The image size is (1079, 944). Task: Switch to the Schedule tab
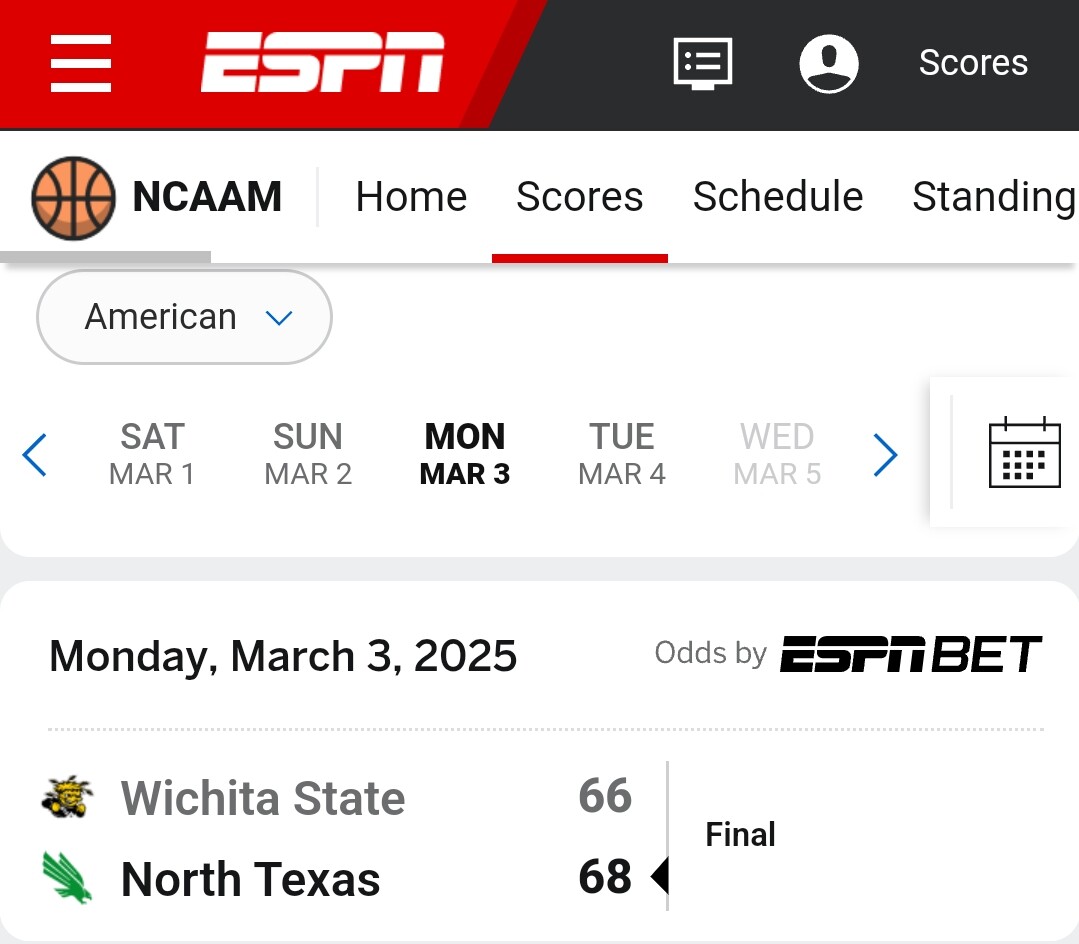tap(777, 197)
